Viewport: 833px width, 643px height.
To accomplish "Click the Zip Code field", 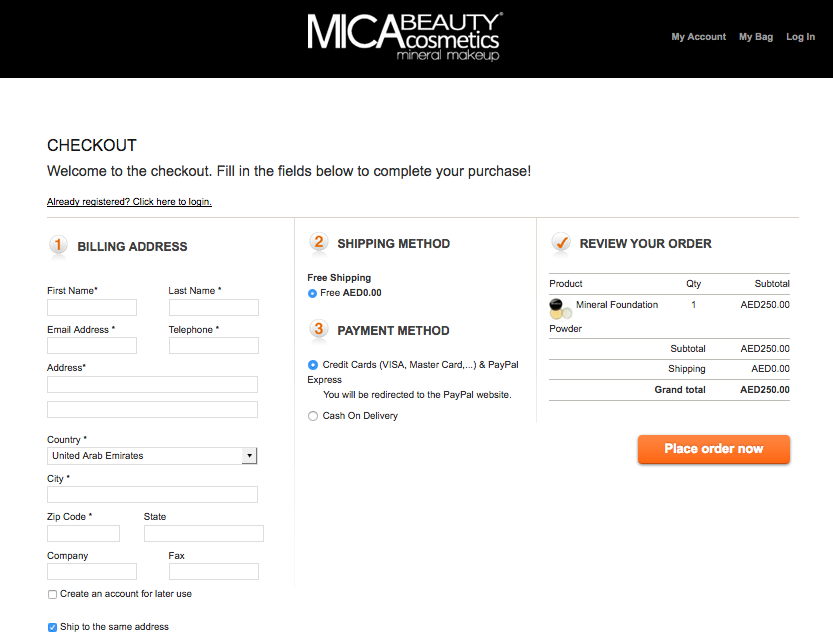I will click(83, 534).
